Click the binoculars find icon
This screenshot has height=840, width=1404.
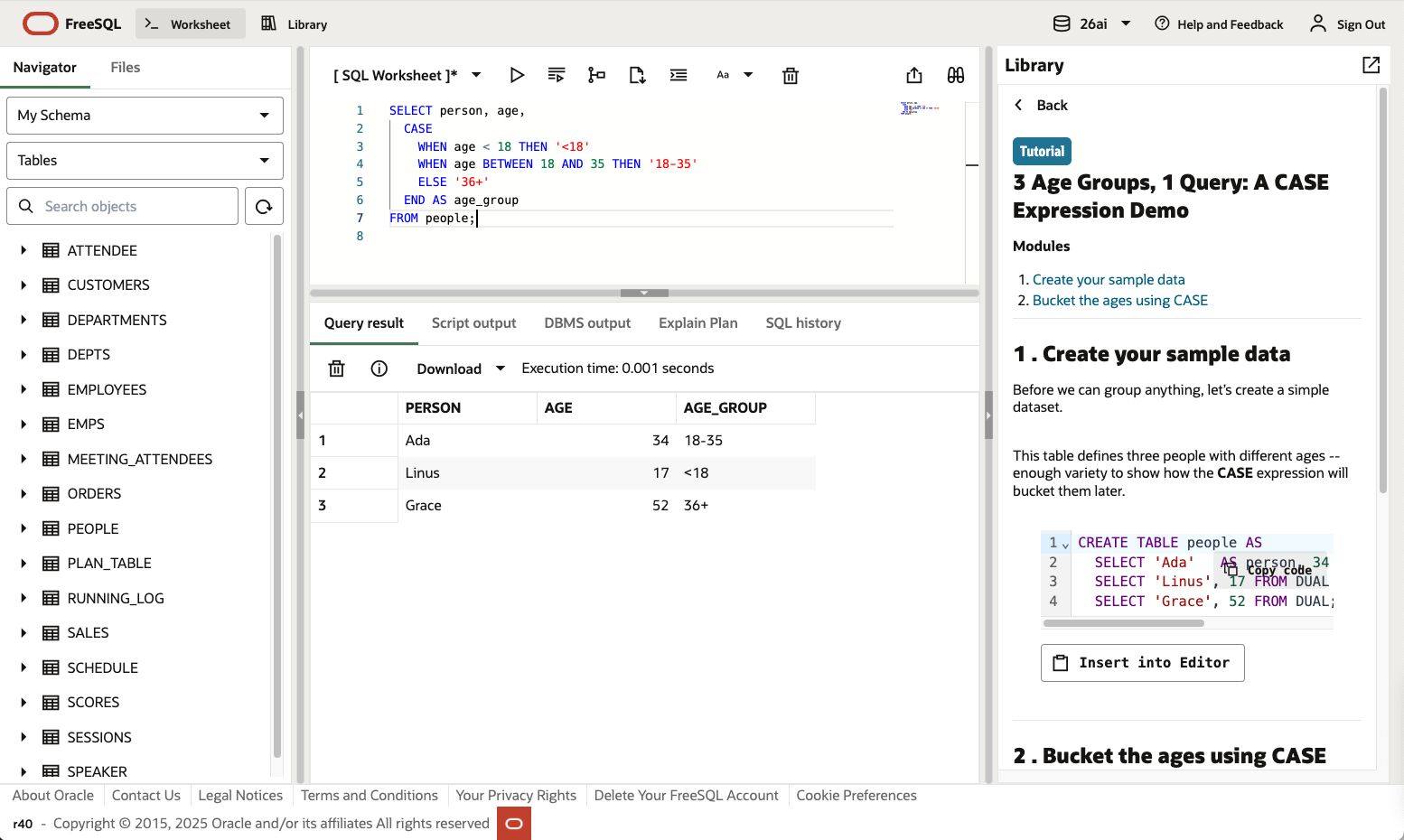coord(956,75)
